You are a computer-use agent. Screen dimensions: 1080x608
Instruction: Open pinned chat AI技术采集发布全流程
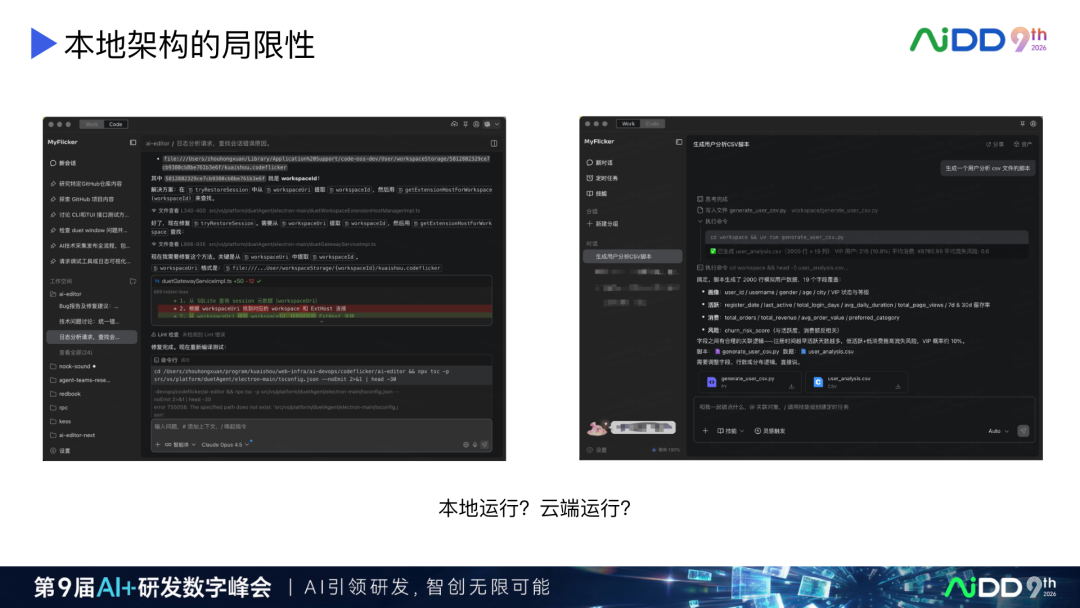point(90,245)
